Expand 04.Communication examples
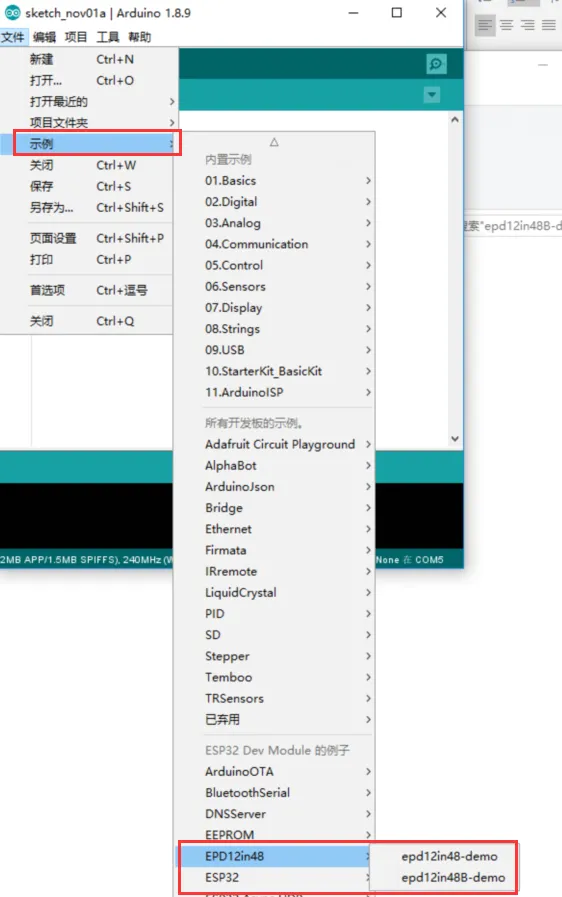562x897 pixels. [x=274, y=244]
